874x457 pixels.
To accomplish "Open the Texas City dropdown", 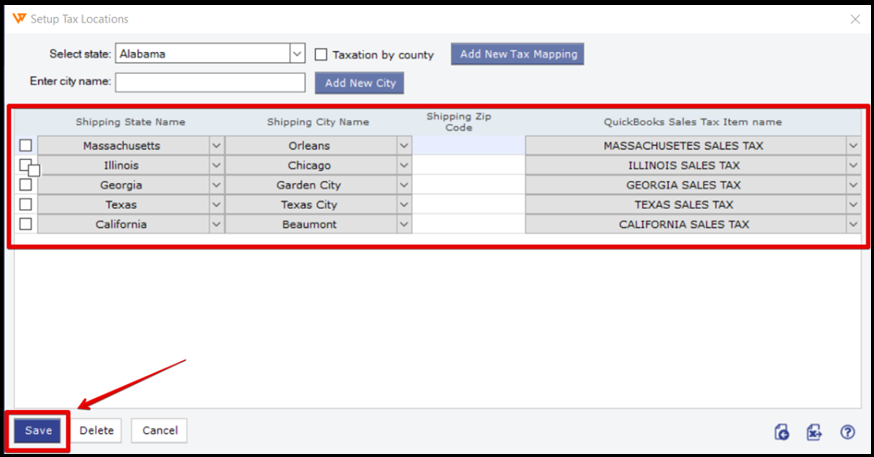I will [x=404, y=205].
